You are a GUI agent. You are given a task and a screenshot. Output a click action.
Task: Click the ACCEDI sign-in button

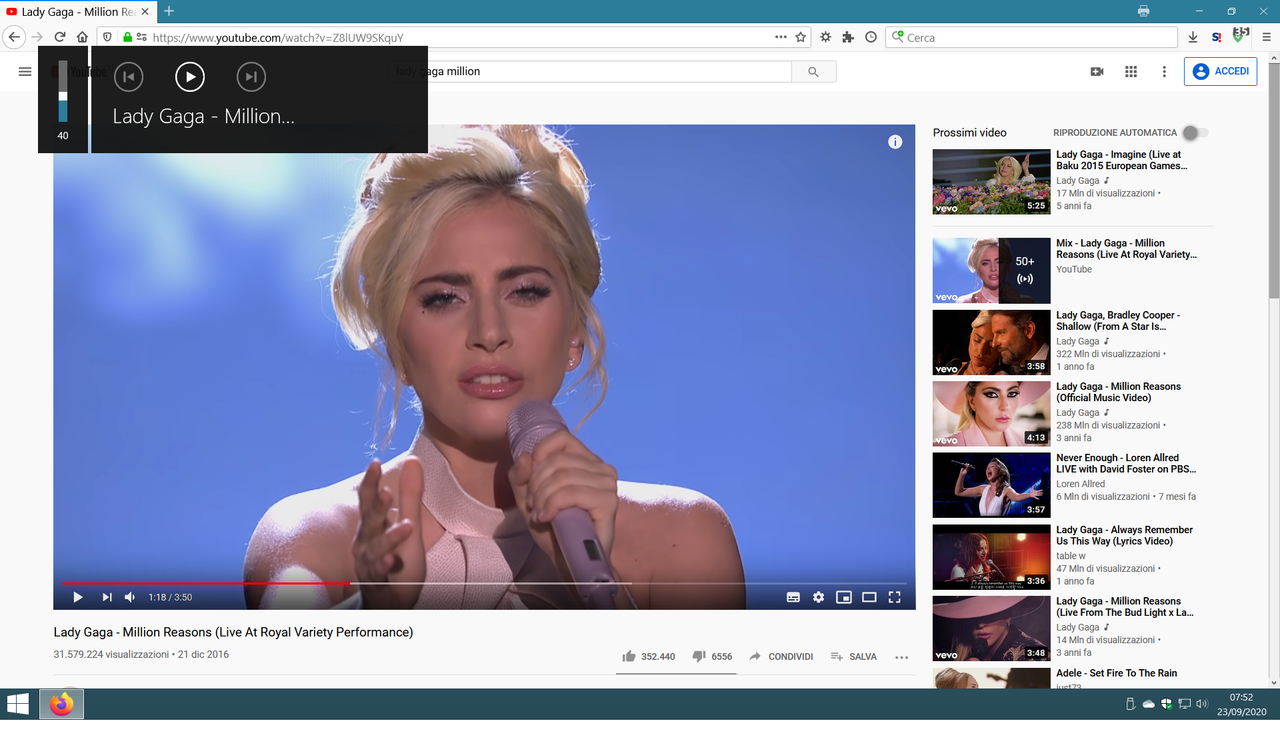point(1221,71)
